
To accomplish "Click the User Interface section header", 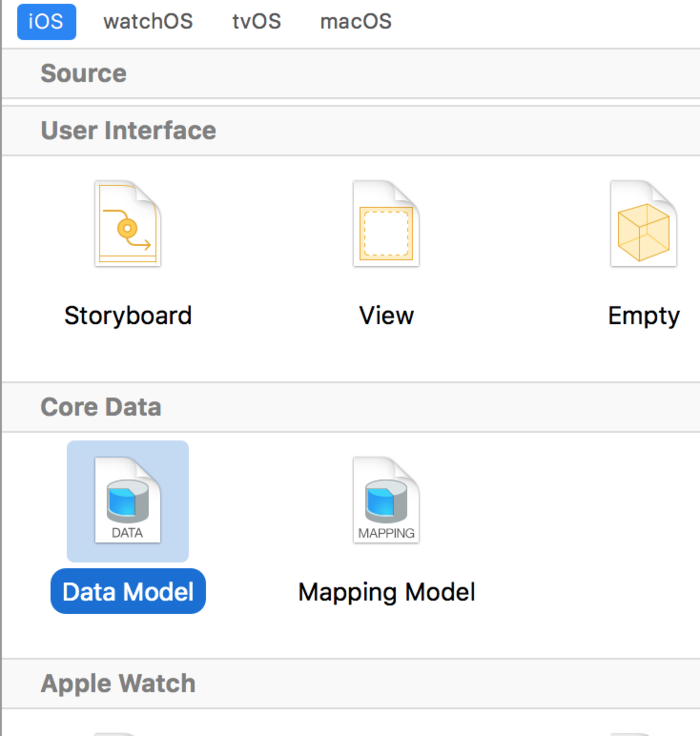I will (x=128, y=131).
